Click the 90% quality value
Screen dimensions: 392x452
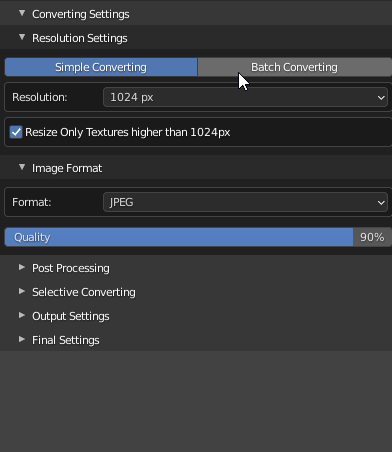[372, 237]
